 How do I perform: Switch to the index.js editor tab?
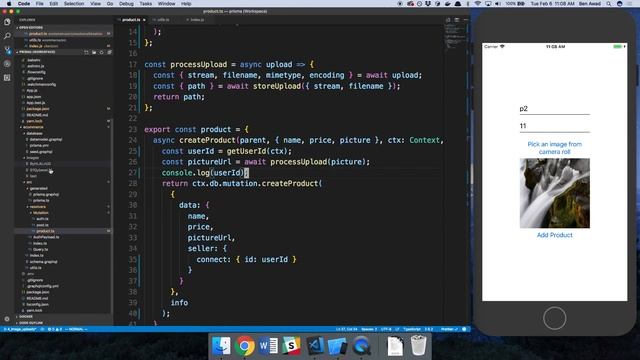(197, 20)
